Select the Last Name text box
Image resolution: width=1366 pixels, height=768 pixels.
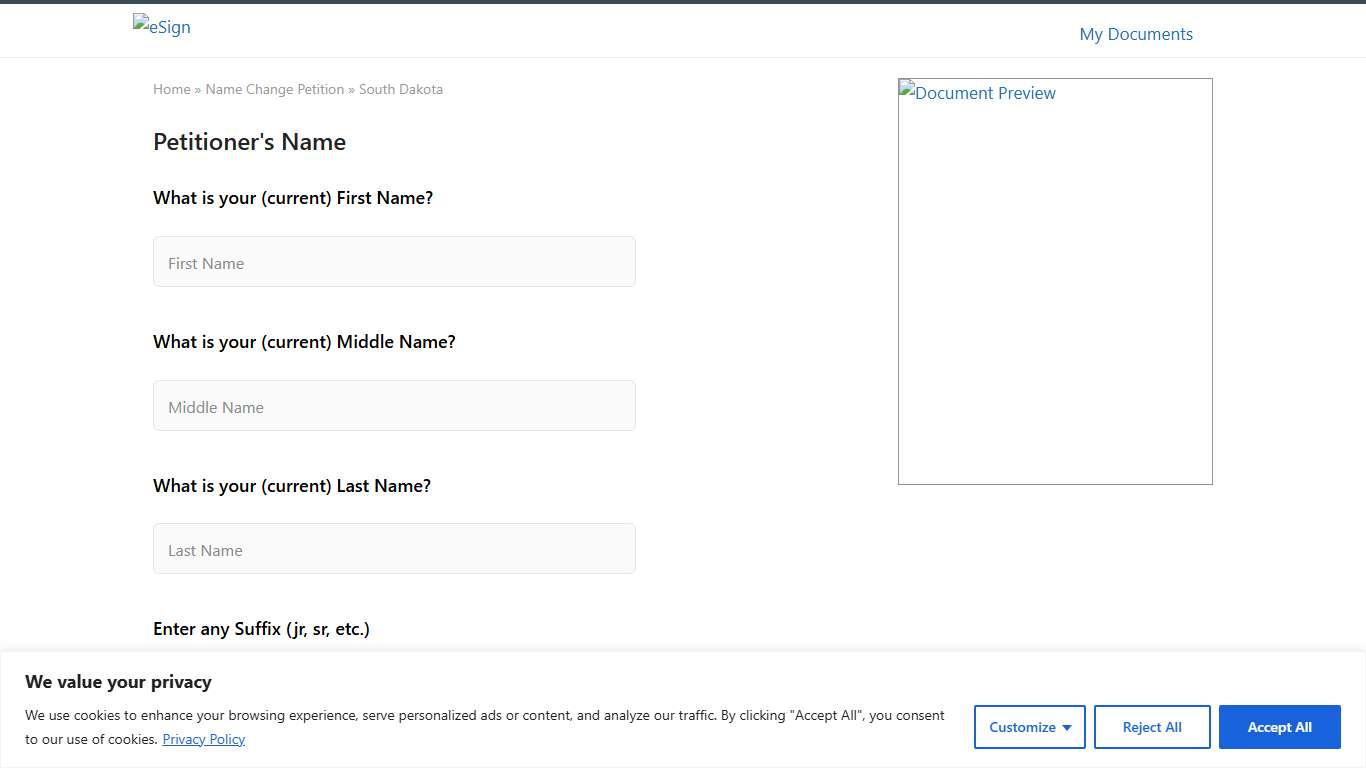click(394, 549)
